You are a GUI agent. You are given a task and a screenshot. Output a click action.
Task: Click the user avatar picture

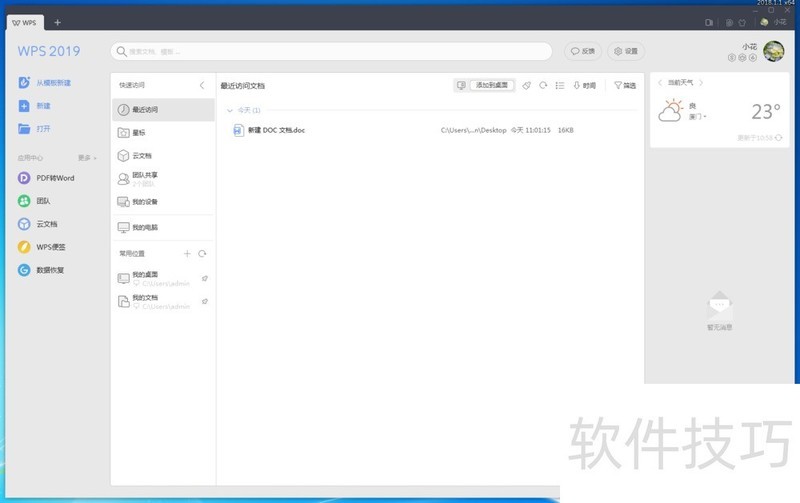click(773, 52)
